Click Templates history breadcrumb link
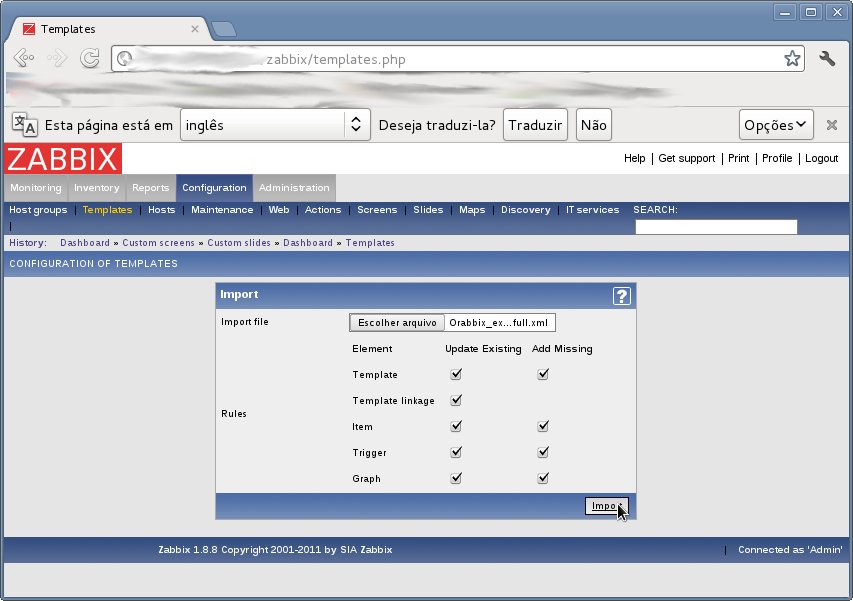 coord(370,243)
